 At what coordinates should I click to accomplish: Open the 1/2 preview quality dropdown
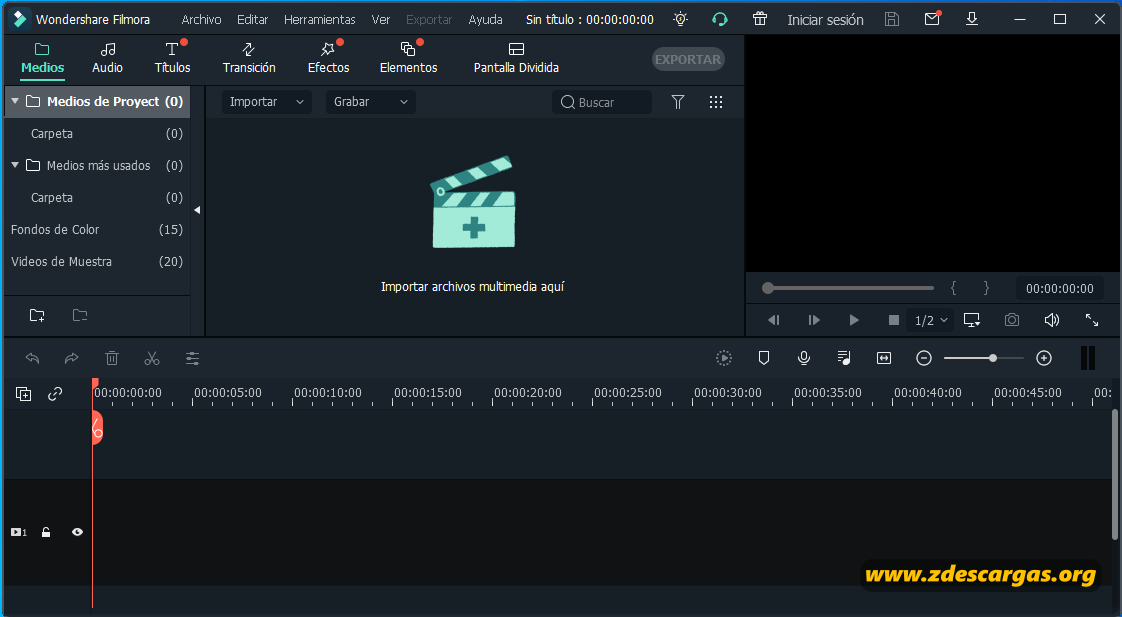click(931, 320)
